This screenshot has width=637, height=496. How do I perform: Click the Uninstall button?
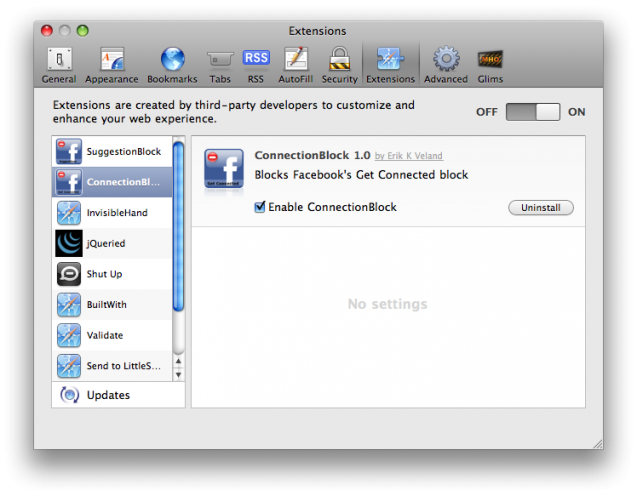(x=541, y=208)
